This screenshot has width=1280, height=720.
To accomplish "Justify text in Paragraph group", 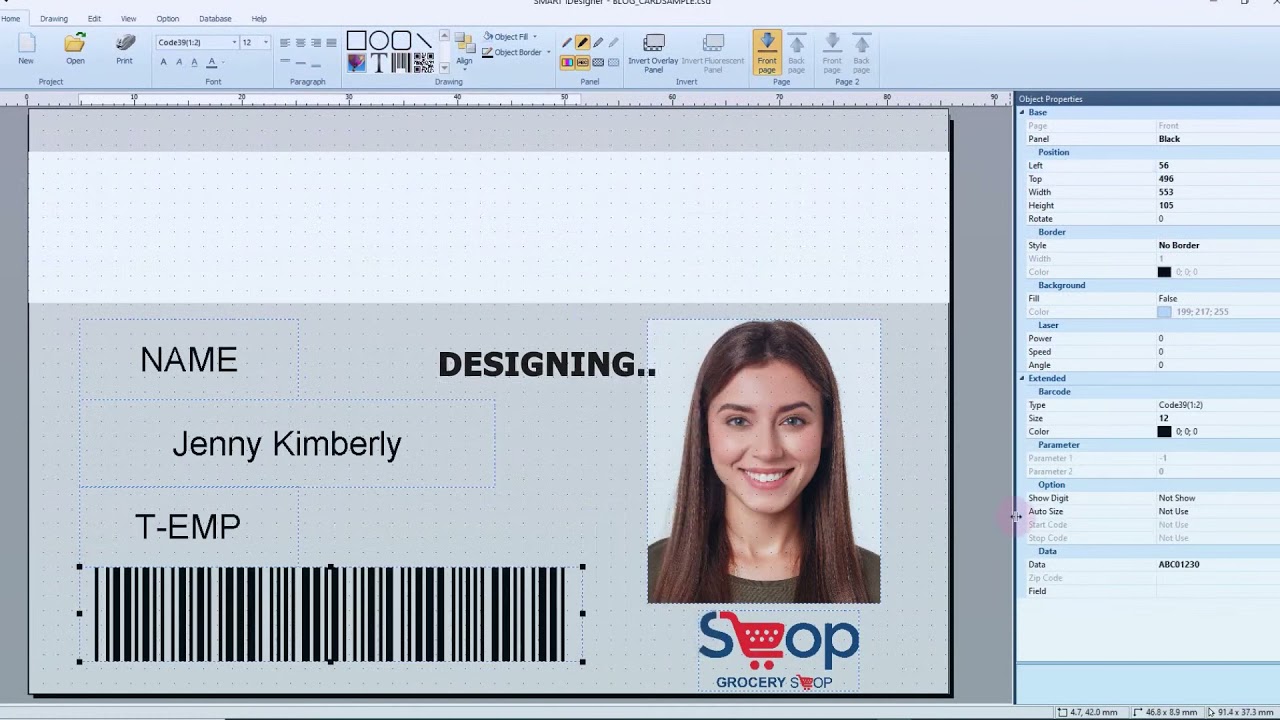I will (331, 43).
